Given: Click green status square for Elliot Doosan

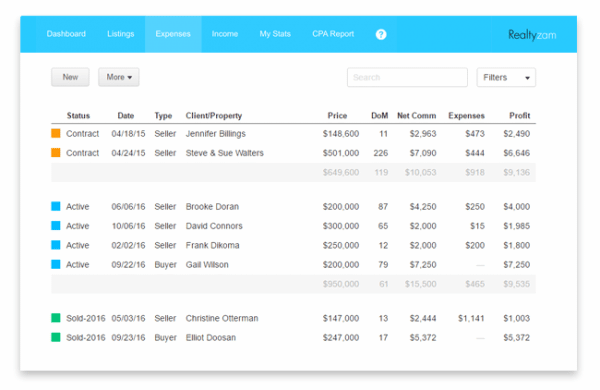Looking at the screenshot, I should (56, 337).
